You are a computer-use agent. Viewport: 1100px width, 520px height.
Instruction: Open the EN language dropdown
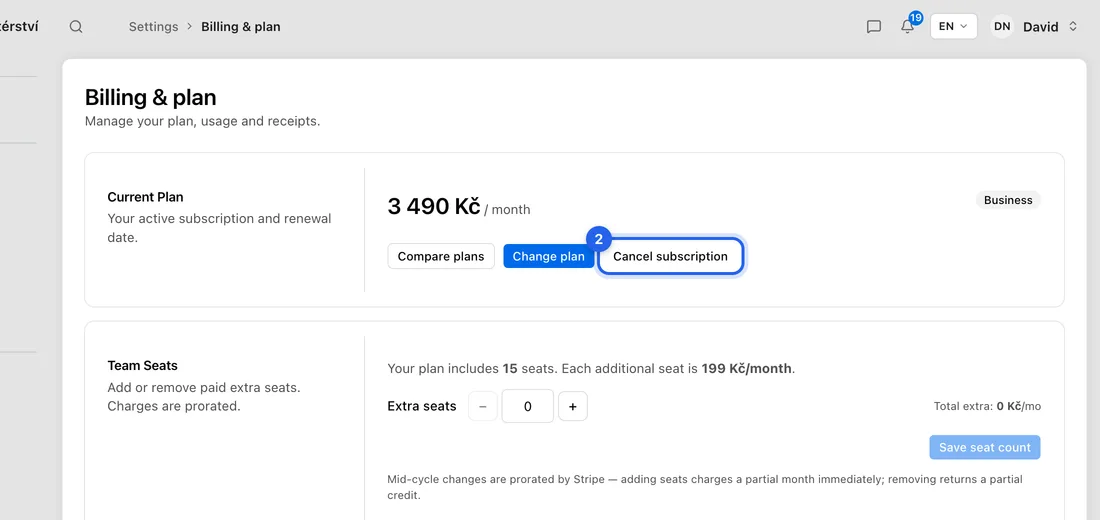pos(953,27)
